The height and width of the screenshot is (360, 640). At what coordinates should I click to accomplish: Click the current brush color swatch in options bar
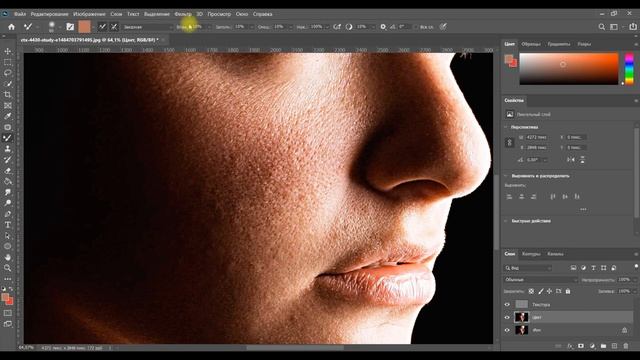(x=84, y=27)
